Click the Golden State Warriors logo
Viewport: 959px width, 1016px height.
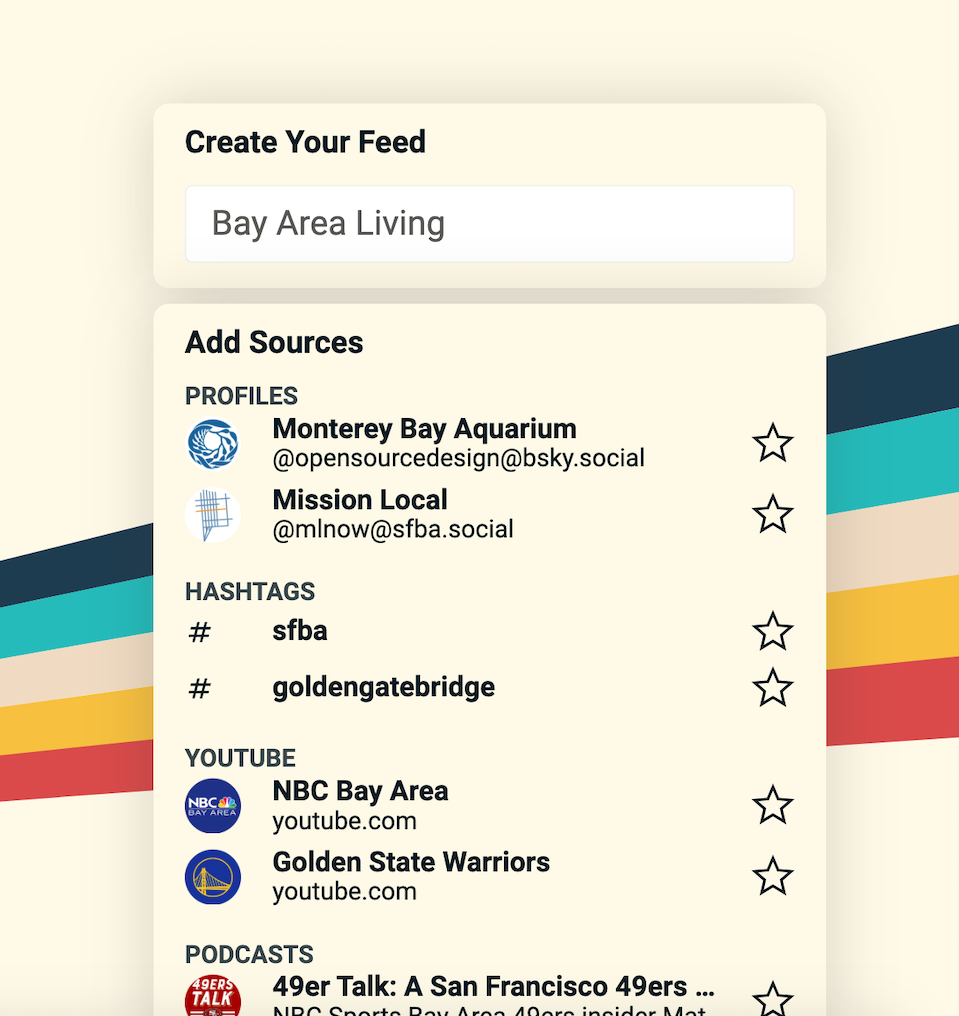click(213, 877)
